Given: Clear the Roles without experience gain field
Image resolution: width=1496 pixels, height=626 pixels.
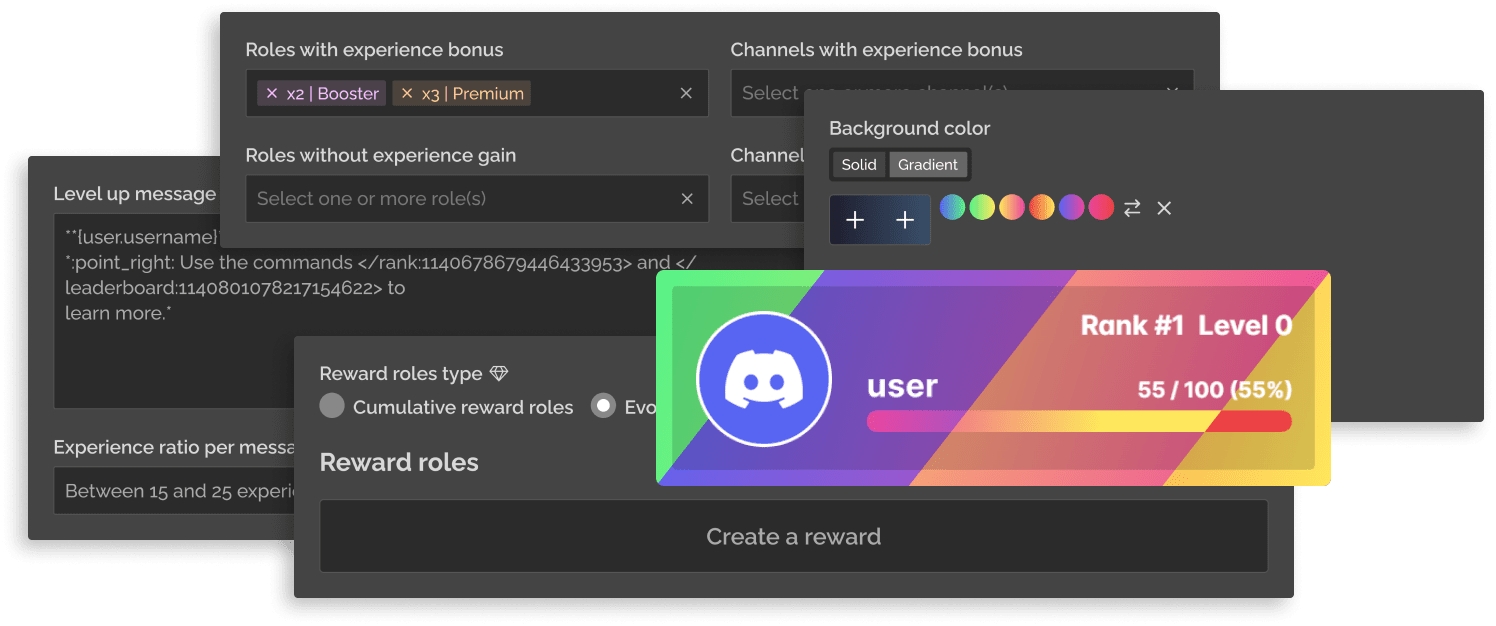Looking at the screenshot, I should [x=686, y=199].
